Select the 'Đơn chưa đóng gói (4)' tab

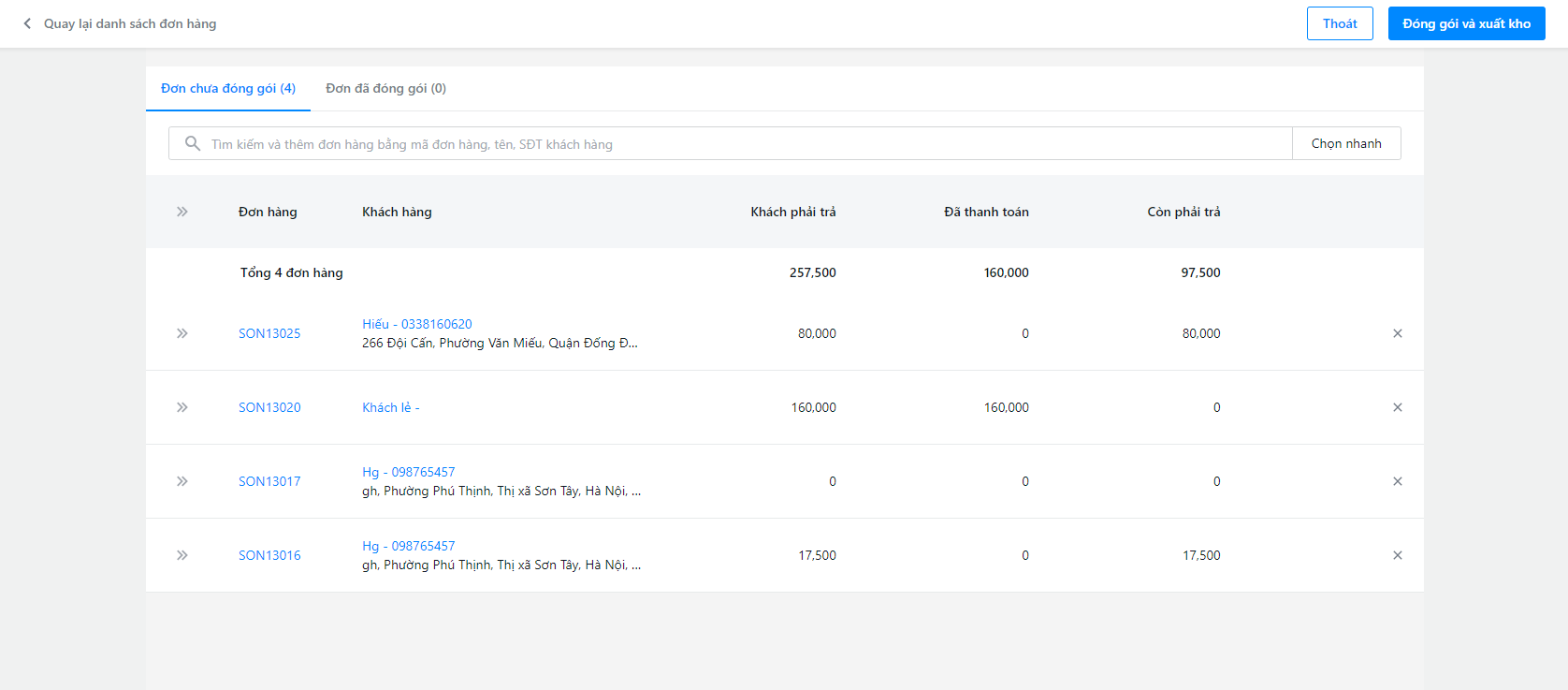[228, 88]
